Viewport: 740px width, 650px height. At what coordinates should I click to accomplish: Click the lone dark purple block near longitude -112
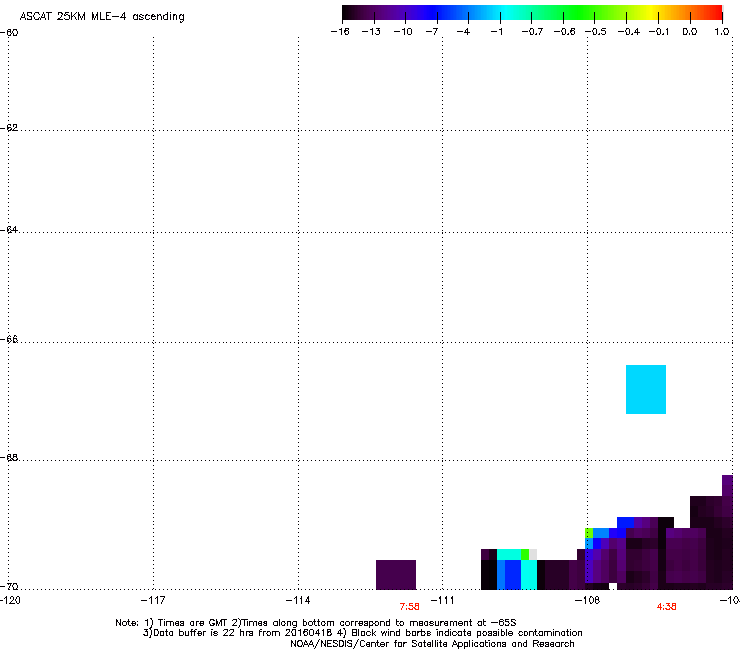[x=395, y=574]
